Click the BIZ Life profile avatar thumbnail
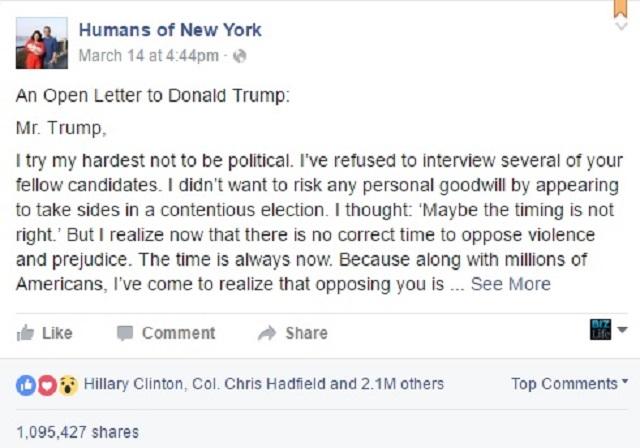 [600, 329]
